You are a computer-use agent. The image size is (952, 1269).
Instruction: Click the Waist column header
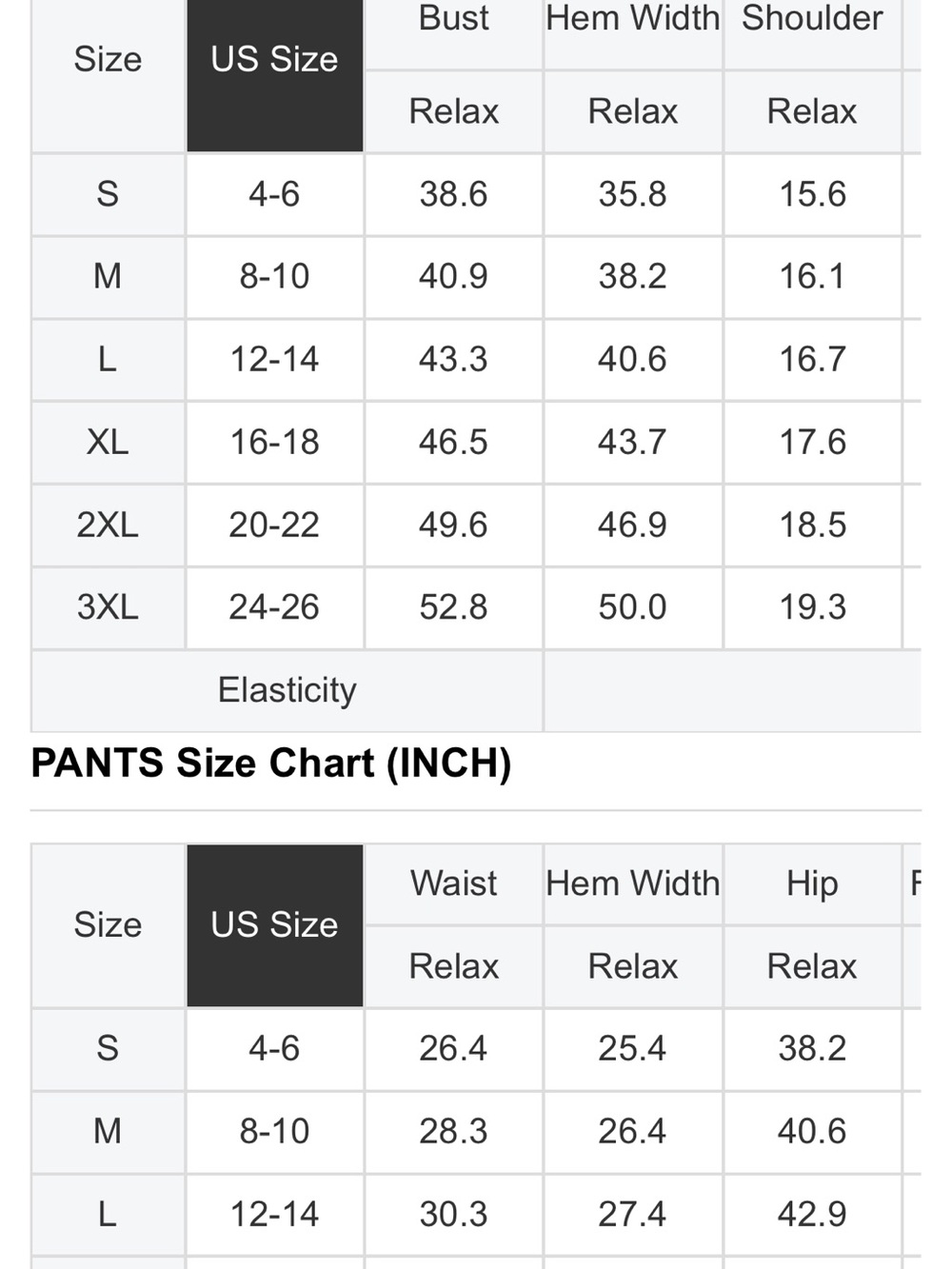click(x=454, y=883)
